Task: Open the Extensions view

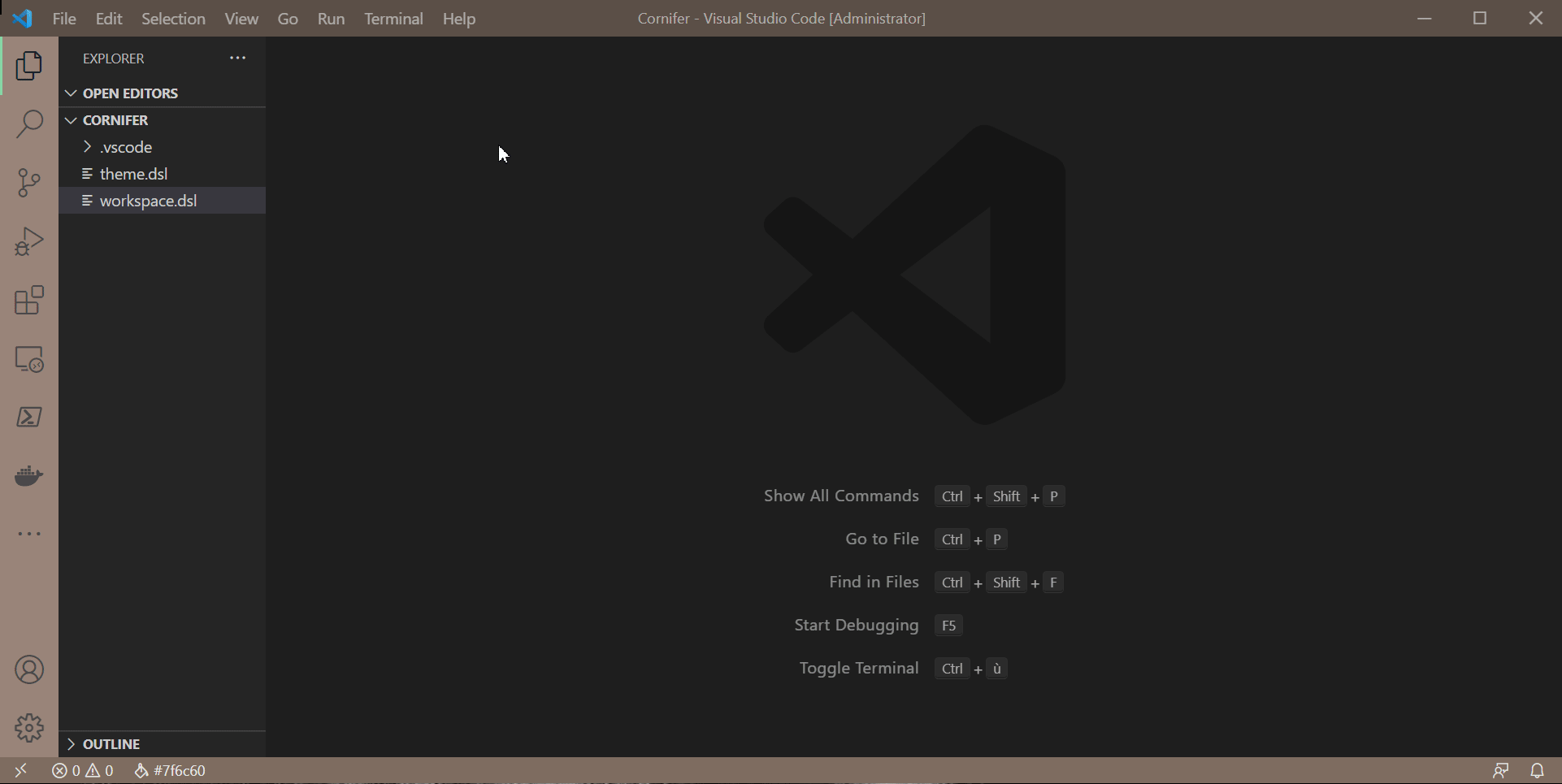Action: [29, 300]
